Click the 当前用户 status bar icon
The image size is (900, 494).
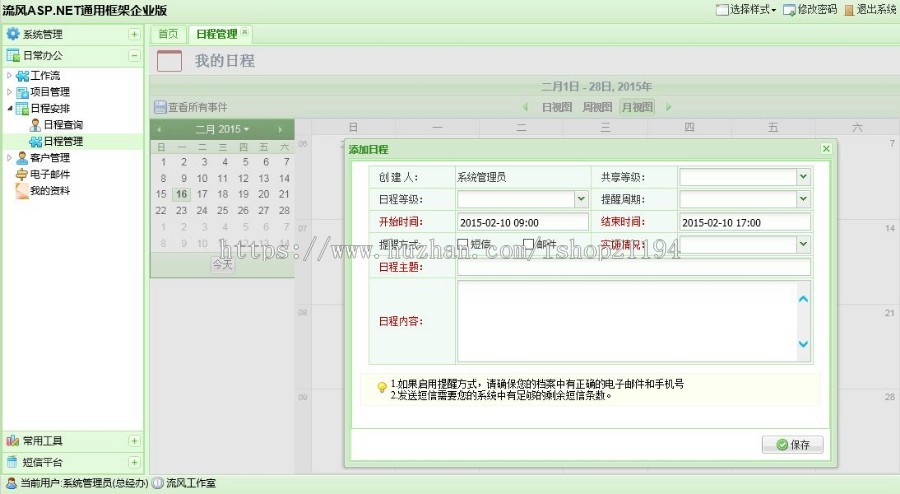11,483
